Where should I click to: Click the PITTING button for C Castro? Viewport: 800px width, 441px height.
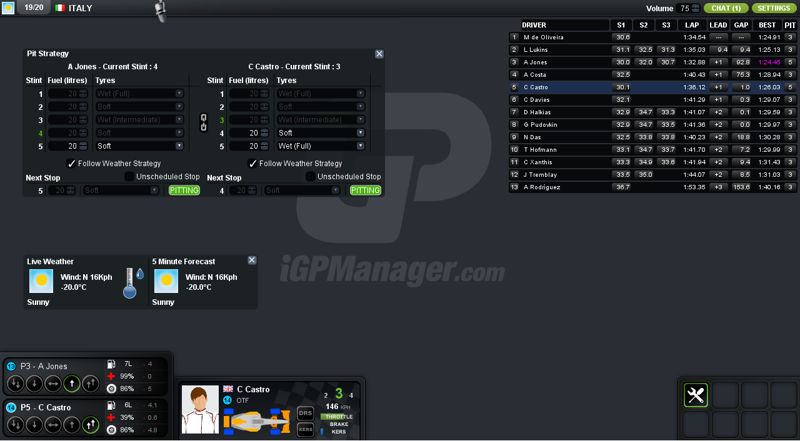tap(365, 190)
